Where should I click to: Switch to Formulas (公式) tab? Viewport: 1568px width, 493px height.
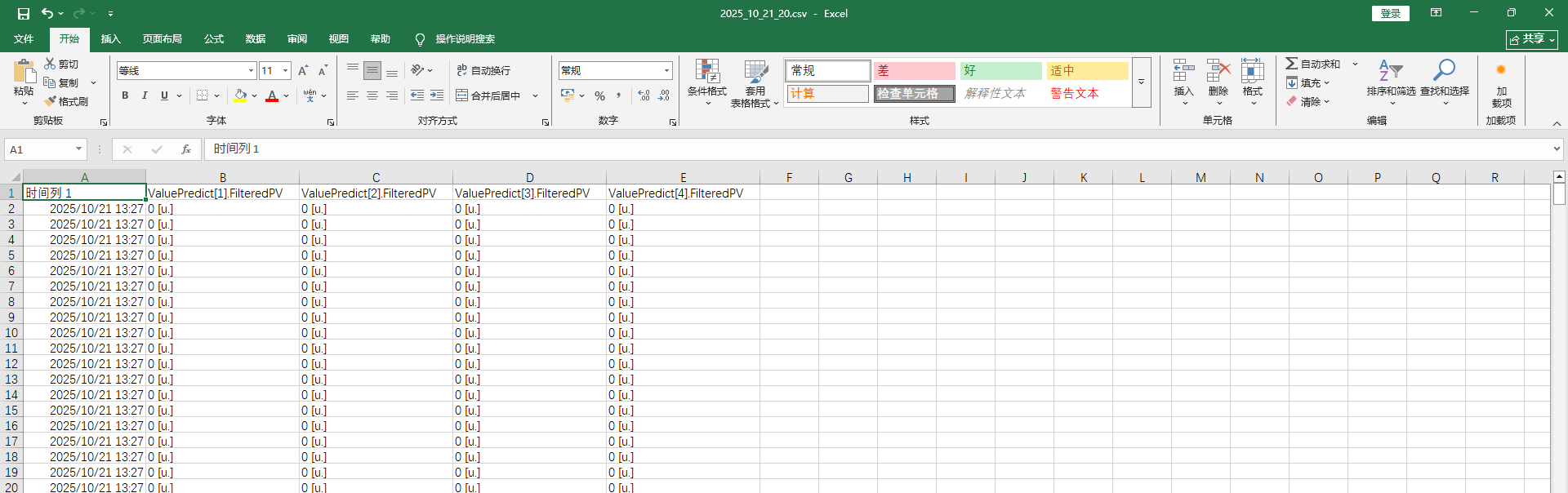214,39
